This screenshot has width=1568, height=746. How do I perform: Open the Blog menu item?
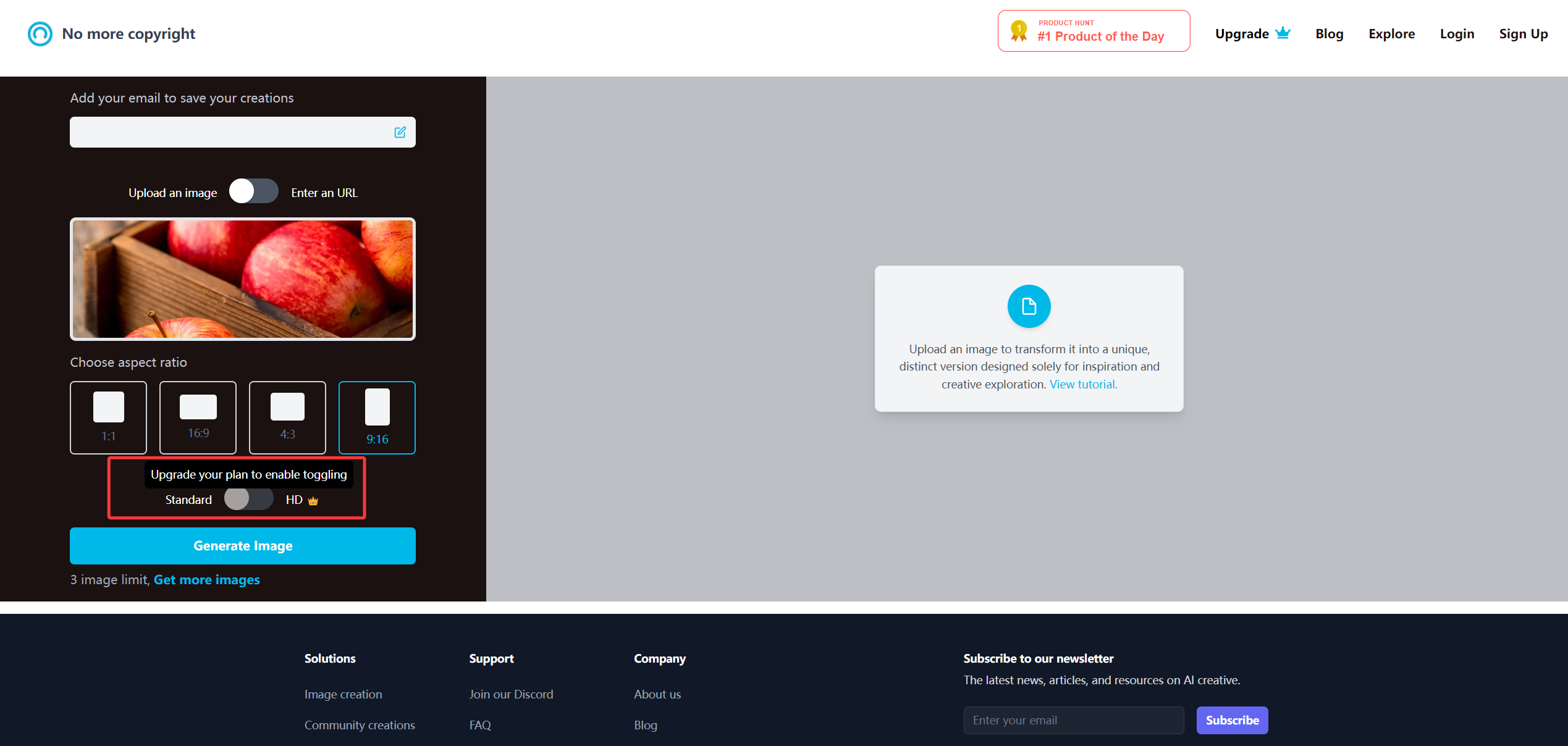click(1329, 34)
